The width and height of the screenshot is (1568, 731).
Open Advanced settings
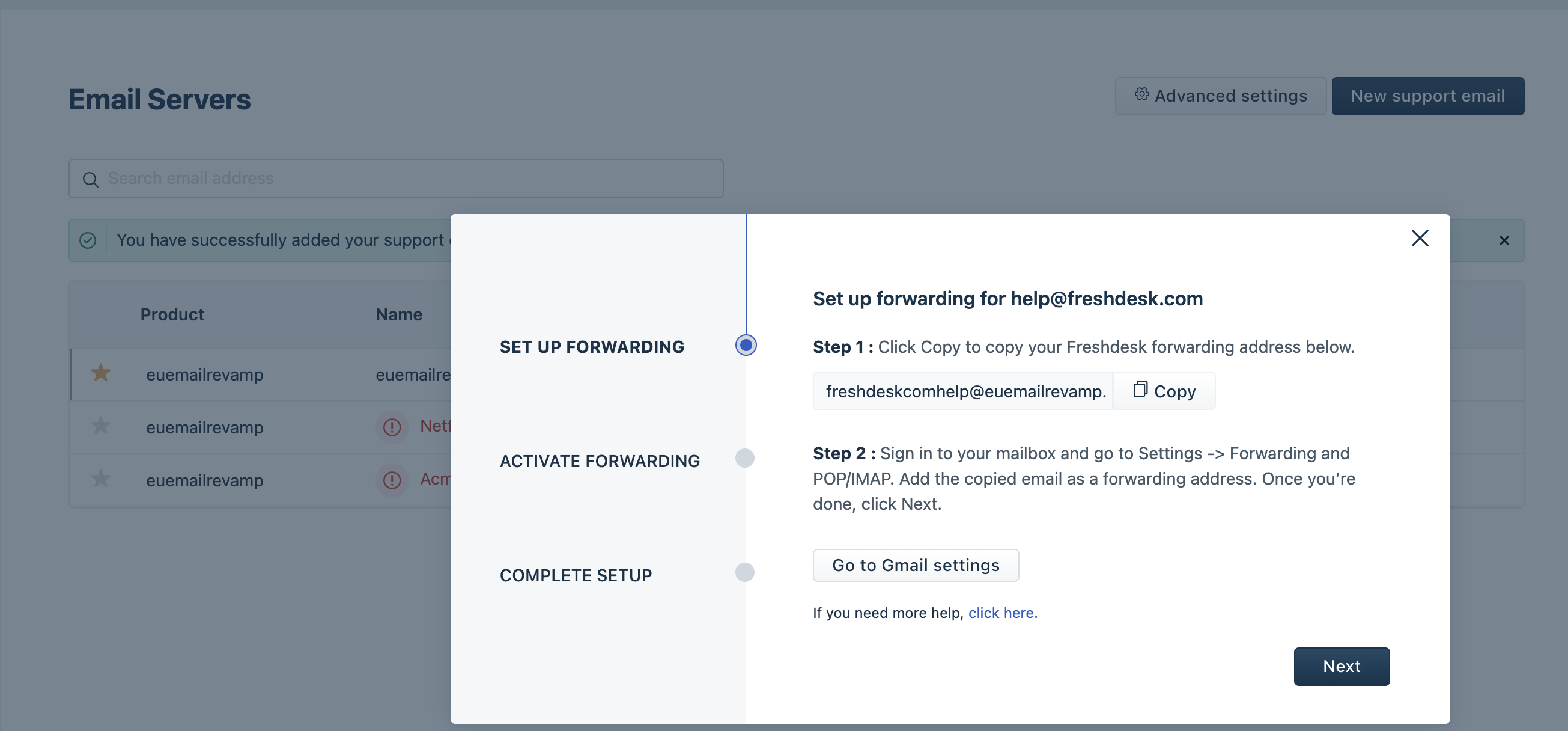pyautogui.click(x=1220, y=96)
